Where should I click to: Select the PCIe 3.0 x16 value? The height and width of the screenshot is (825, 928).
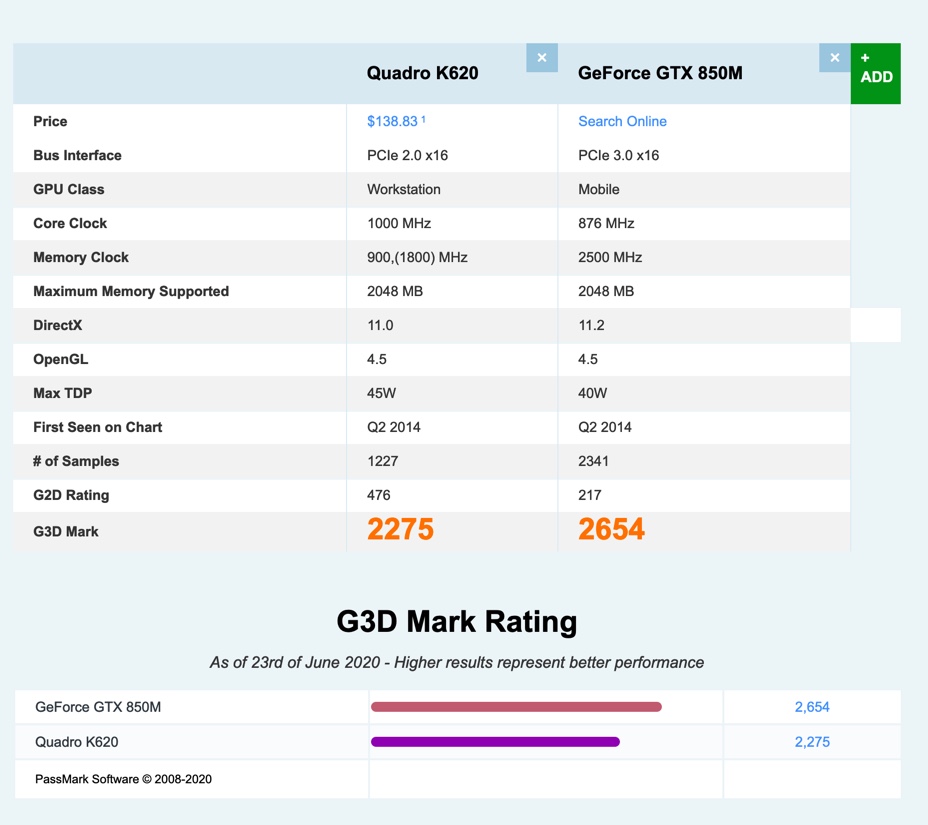[618, 155]
